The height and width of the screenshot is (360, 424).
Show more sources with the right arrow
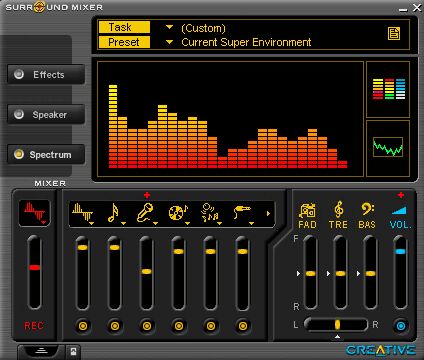[x=268, y=213]
